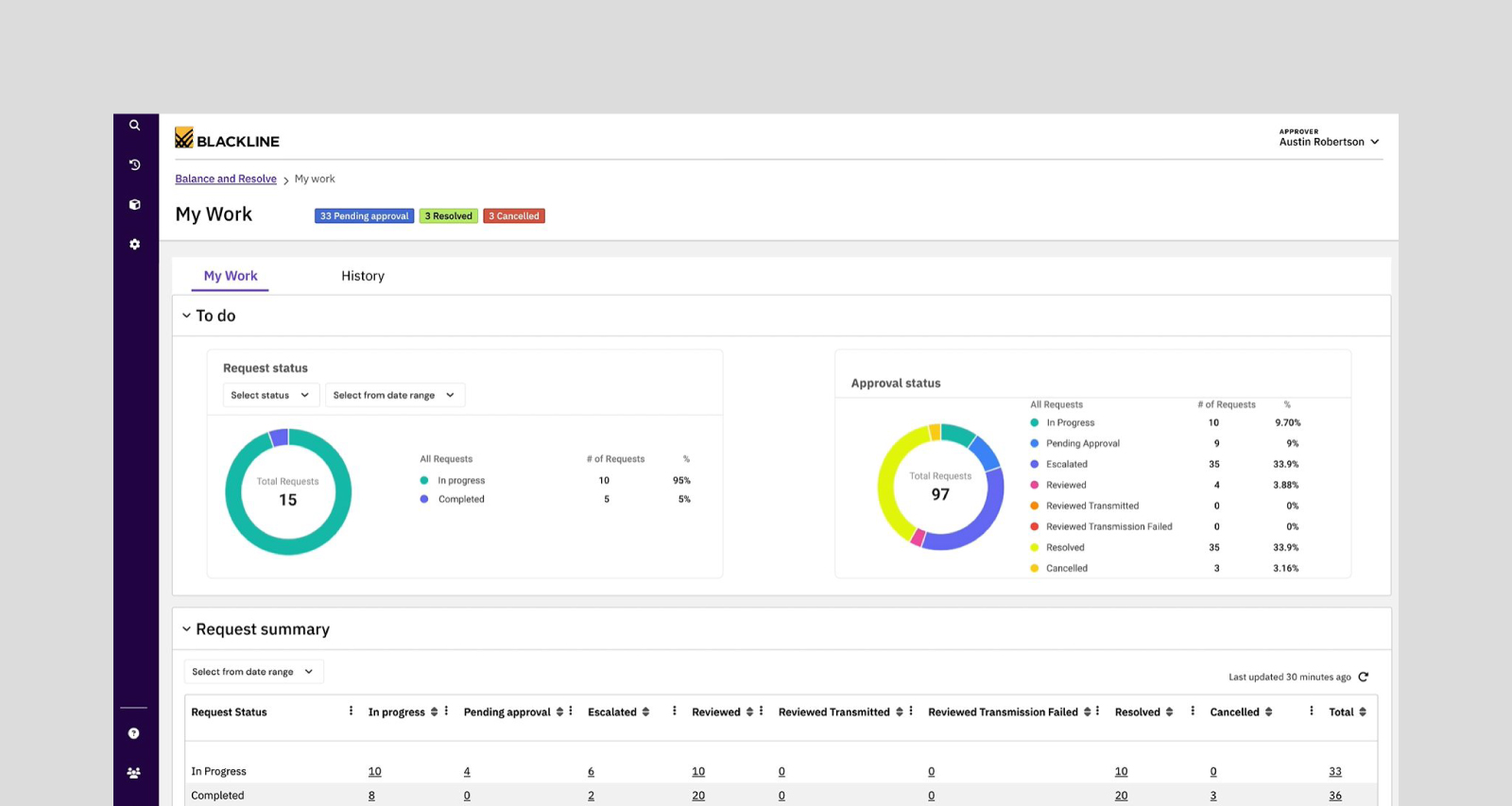The width and height of the screenshot is (1512, 806).
Task: Open In Progress row Total 33
Action: (1335, 772)
